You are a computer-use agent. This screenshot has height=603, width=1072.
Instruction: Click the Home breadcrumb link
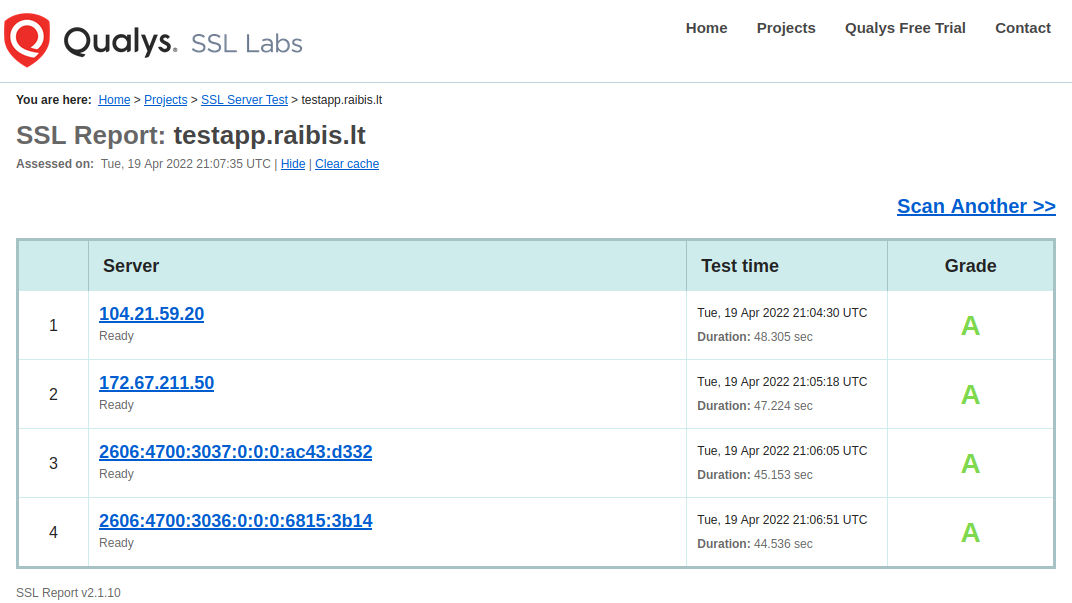pos(114,100)
